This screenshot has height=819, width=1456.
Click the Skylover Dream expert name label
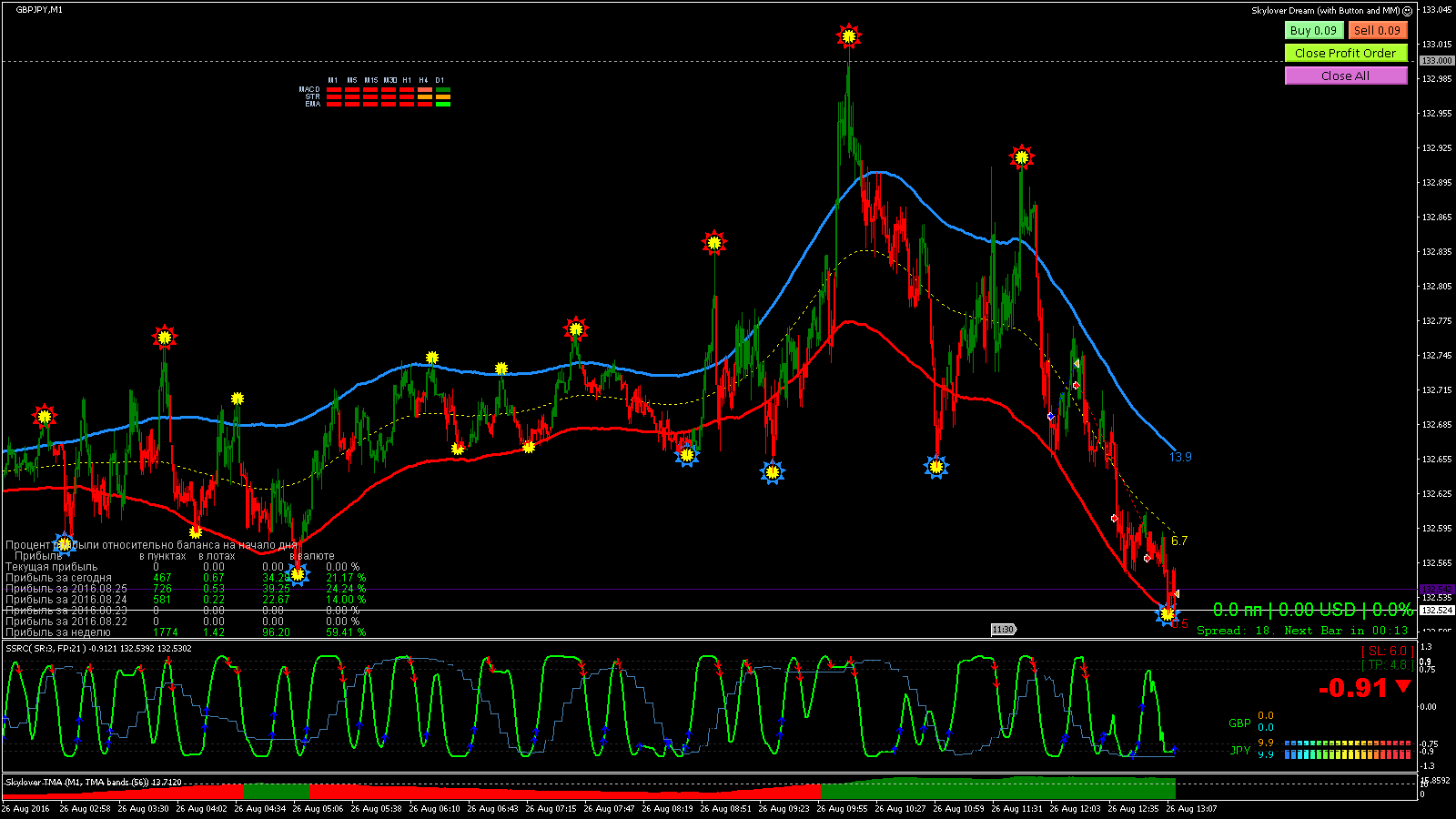(1326, 11)
